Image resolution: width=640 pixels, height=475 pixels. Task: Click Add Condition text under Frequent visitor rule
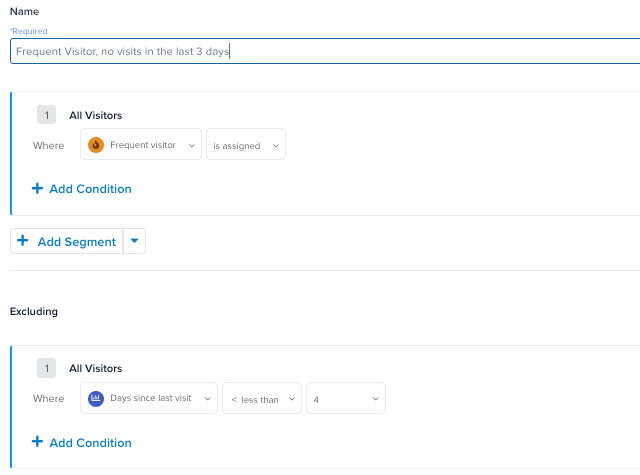(x=90, y=188)
